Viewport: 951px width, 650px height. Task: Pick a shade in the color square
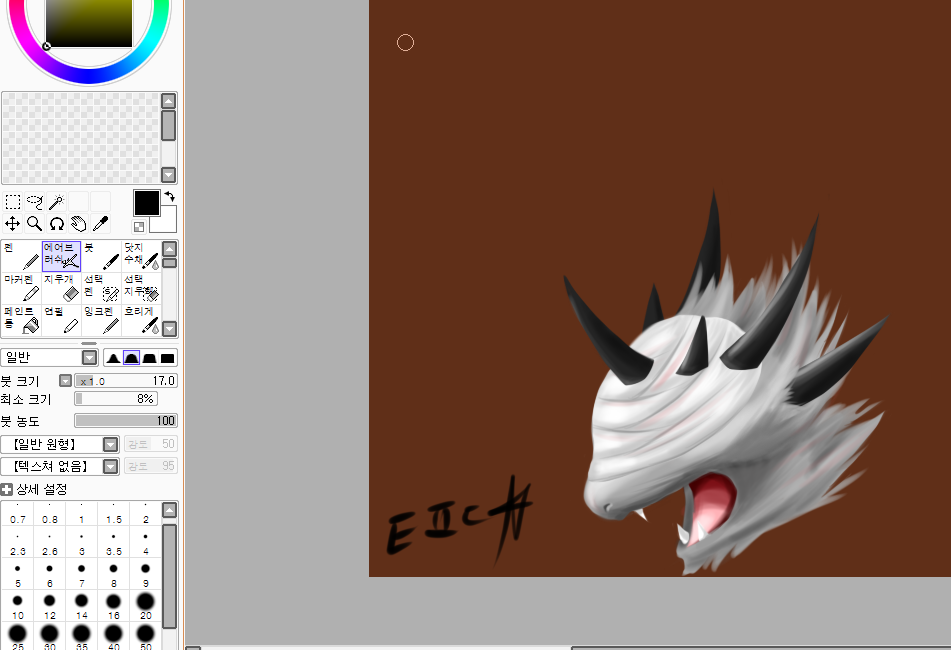coord(89,23)
